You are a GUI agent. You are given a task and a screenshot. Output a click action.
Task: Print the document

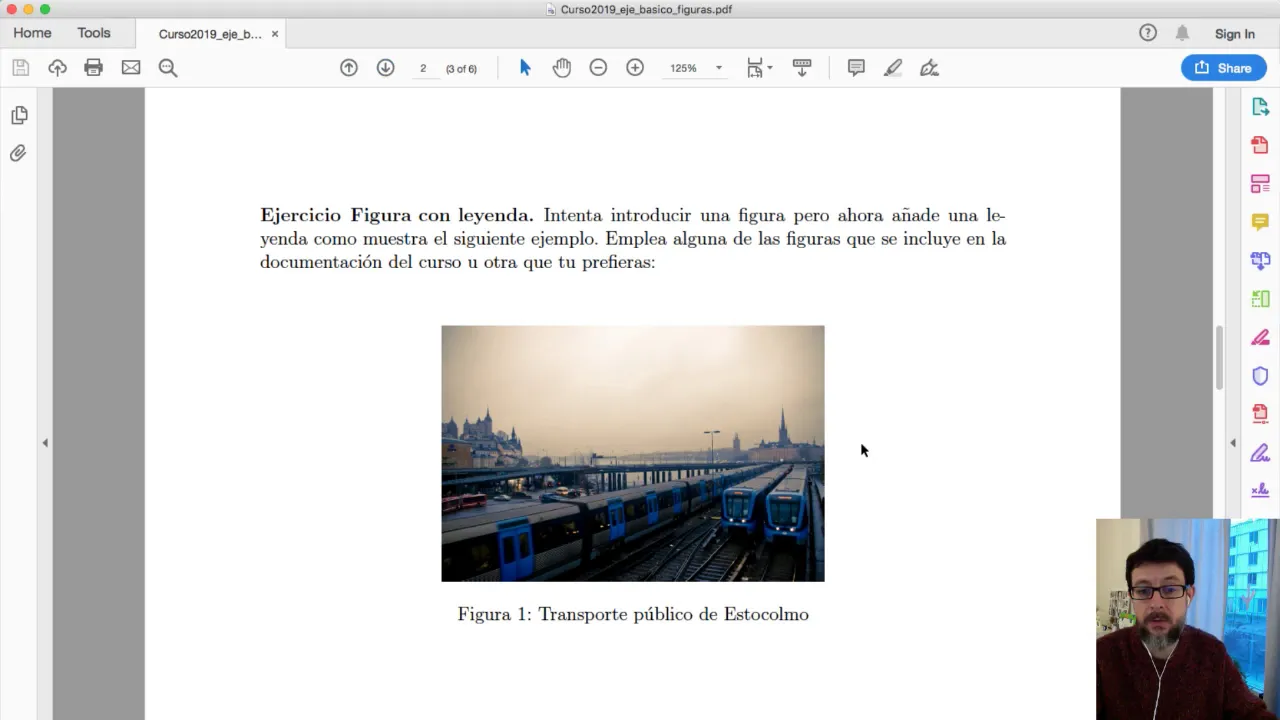[x=94, y=68]
